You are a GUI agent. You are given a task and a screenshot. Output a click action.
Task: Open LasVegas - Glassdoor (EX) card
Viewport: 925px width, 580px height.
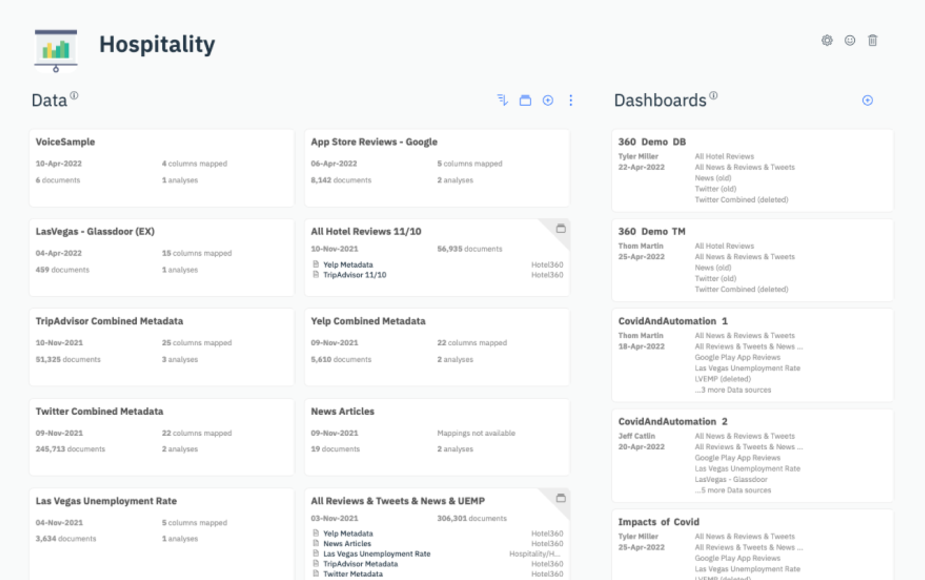pos(162,258)
